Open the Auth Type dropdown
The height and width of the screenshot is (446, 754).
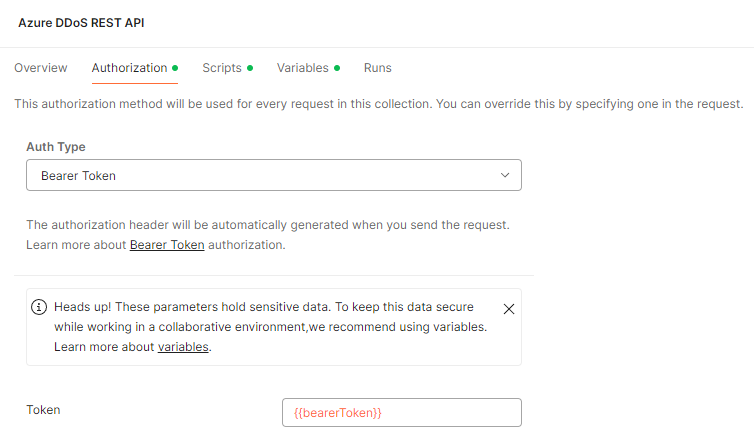point(274,175)
